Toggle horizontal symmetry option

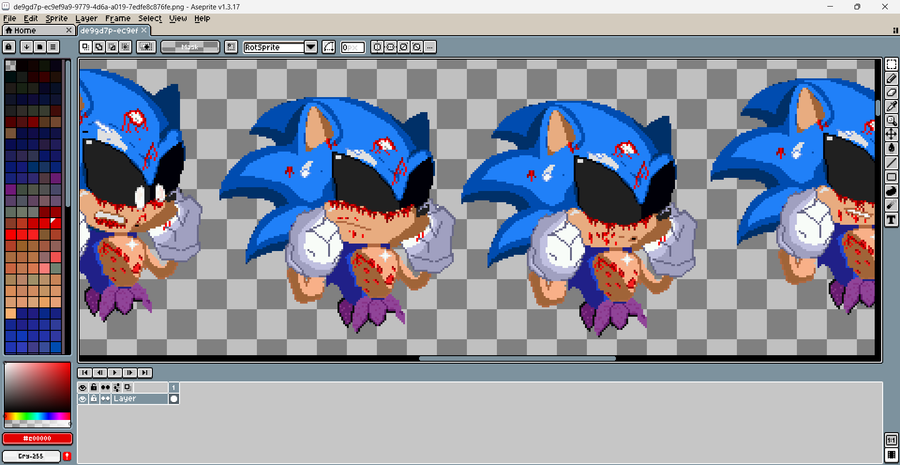point(390,47)
